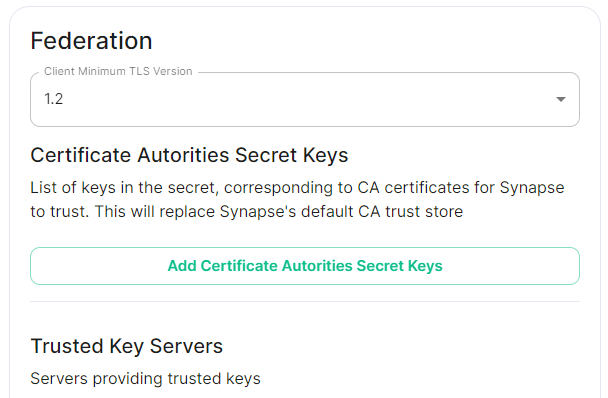Click the TLS version dropdown arrow
The width and height of the screenshot is (608, 398).
click(560, 99)
